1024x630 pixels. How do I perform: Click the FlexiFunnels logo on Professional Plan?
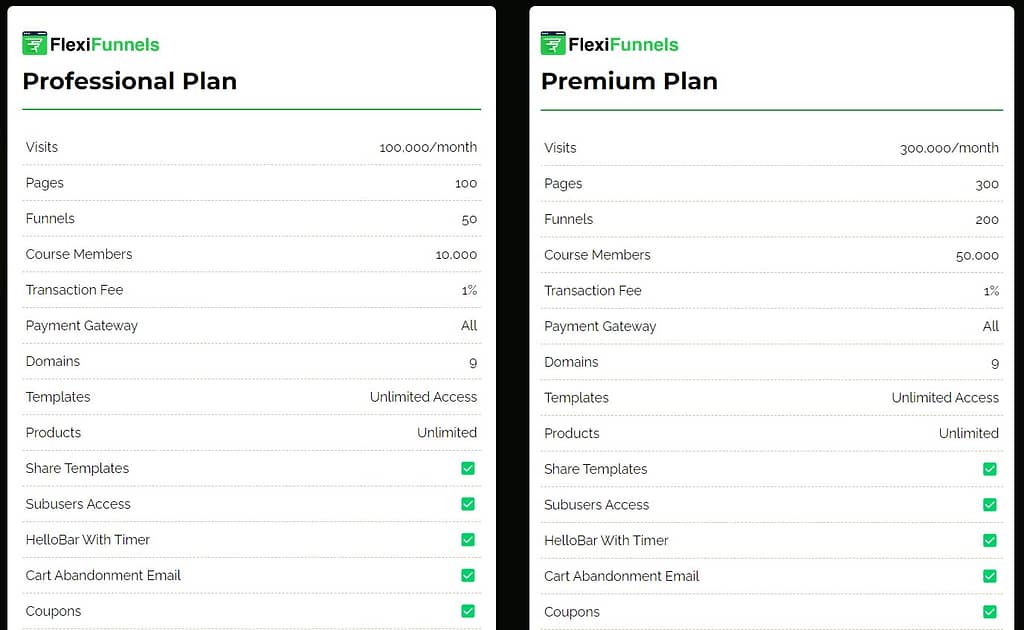pos(91,44)
